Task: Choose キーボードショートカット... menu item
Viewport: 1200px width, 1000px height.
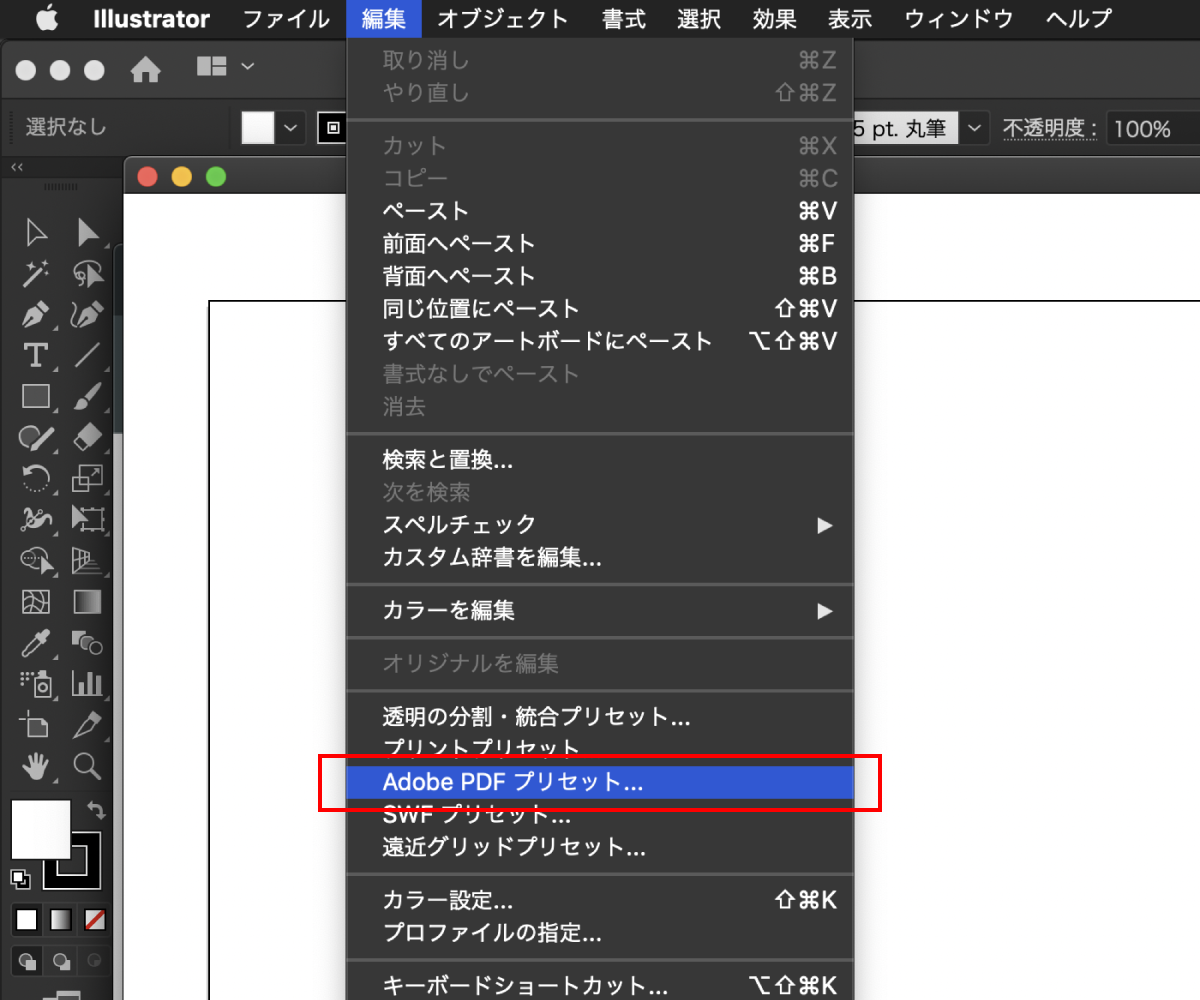Action: click(599, 986)
